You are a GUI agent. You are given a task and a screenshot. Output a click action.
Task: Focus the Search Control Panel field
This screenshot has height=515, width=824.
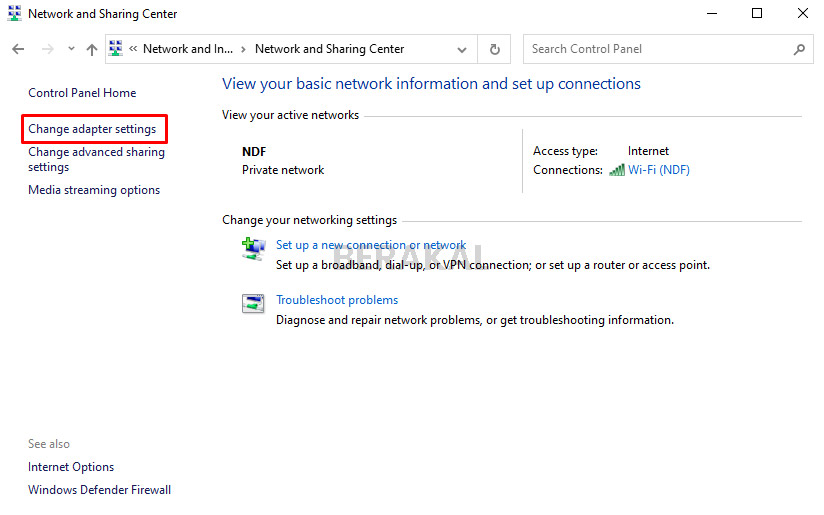(x=655, y=49)
